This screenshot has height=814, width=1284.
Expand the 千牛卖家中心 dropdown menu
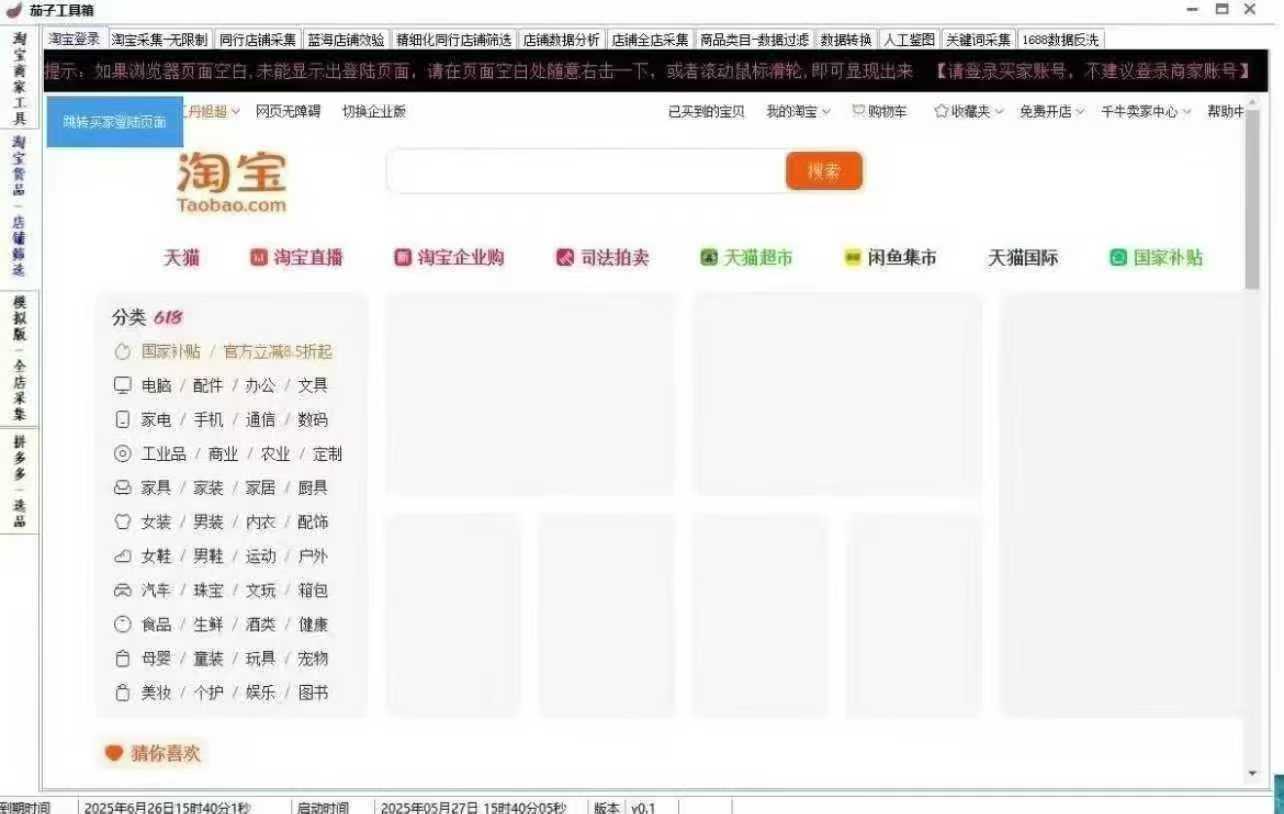[1146, 112]
